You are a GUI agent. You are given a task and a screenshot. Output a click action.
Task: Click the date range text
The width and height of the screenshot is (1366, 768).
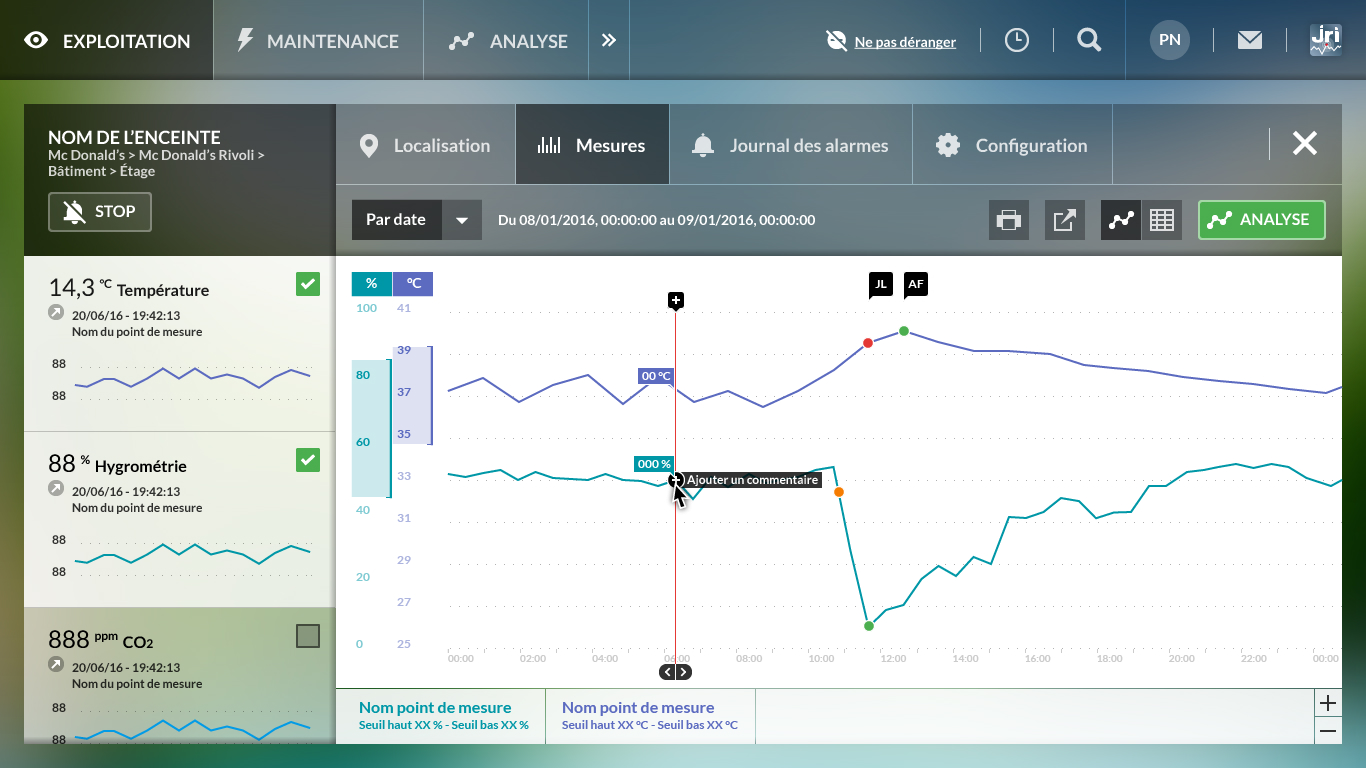656,220
